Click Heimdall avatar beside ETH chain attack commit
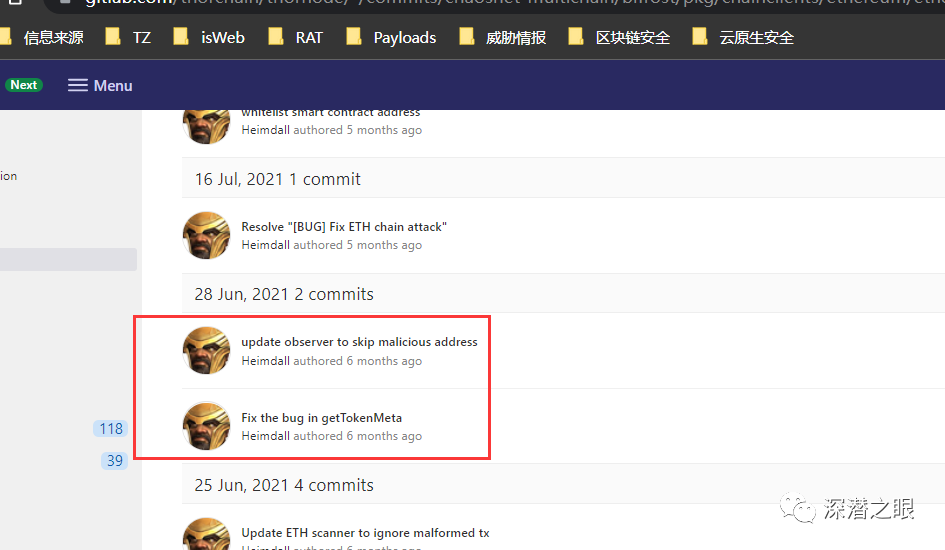The width and height of the screenshot is (945, 550). [206, 236]
